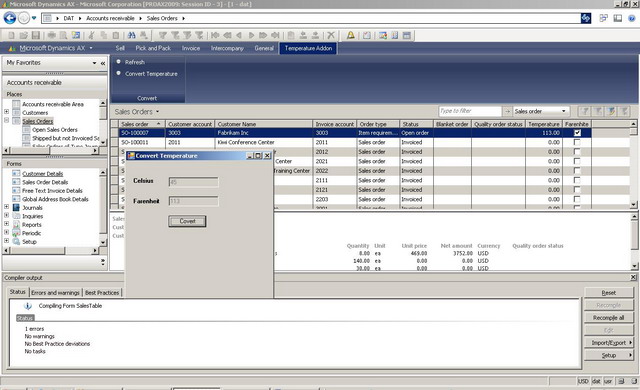Open the Sales Orders title dropdown arrow
The width and height of the screenshot is (640, 390).
click(x=158, y=112)
